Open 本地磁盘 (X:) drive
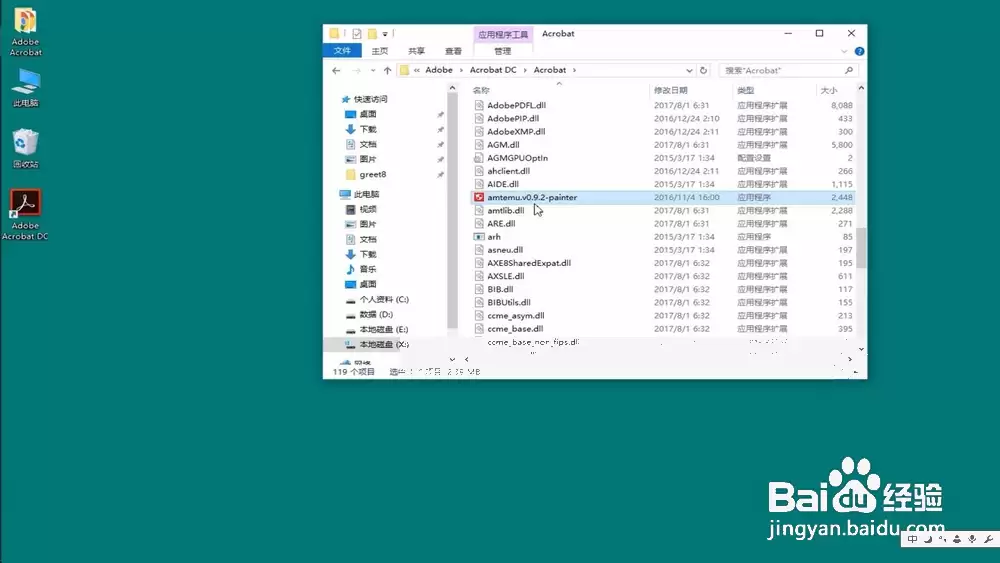This screenshot has height=563, width=1000. pyautogui.click(x=384, y=344)
